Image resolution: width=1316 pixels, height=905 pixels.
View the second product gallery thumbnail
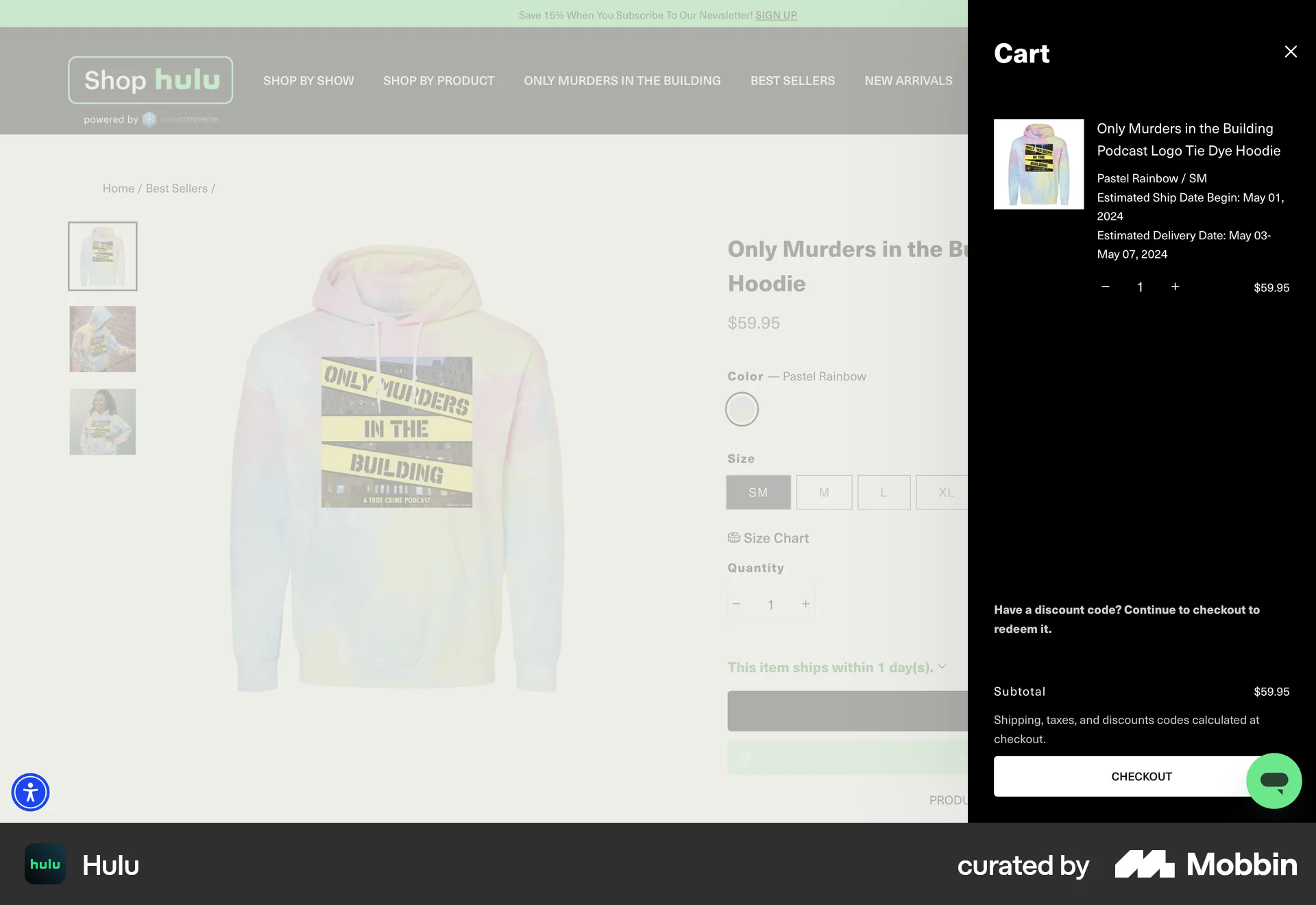103,339
